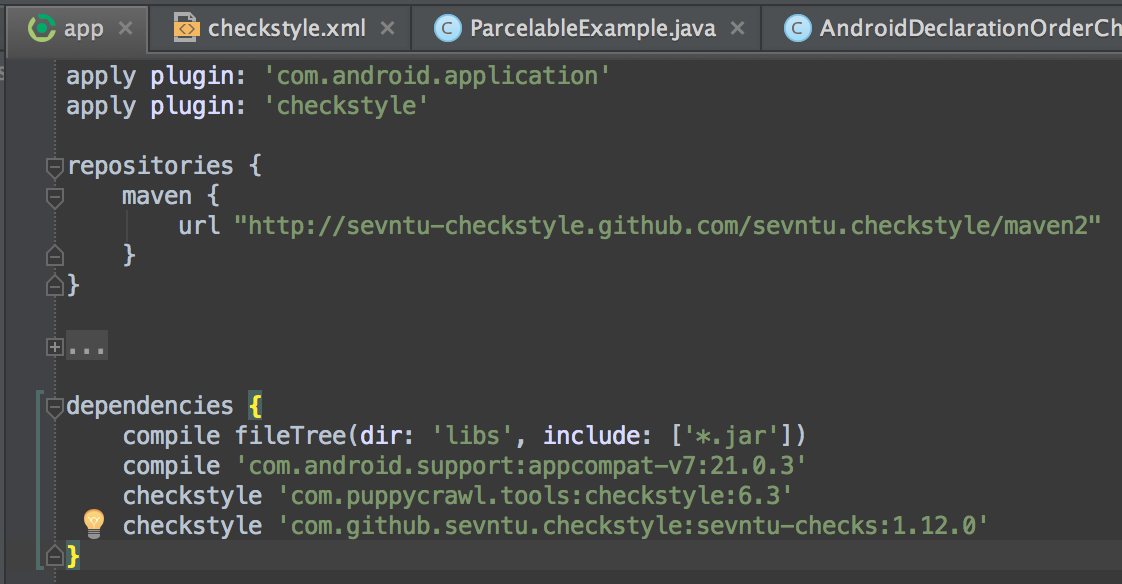Click the class icon on AndroidDeclarationOrderCh tab
This screenshot has height=584, width=1122.
[798, 28]
